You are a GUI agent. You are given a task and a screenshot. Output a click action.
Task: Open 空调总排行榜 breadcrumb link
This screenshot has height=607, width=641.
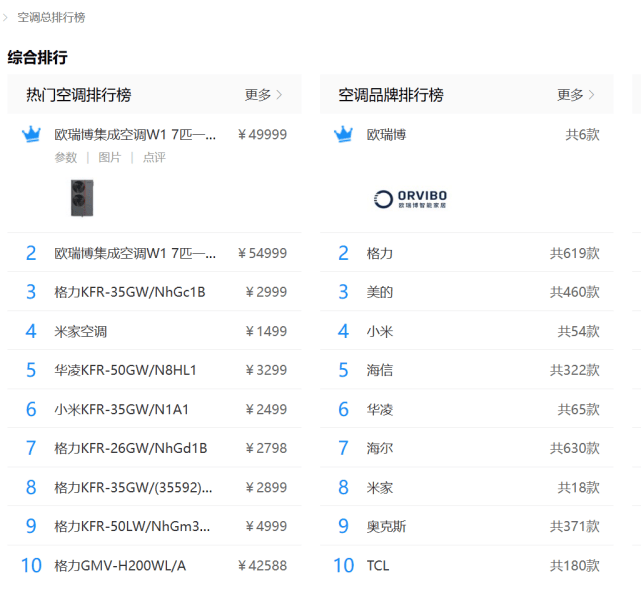click(51, 17)
